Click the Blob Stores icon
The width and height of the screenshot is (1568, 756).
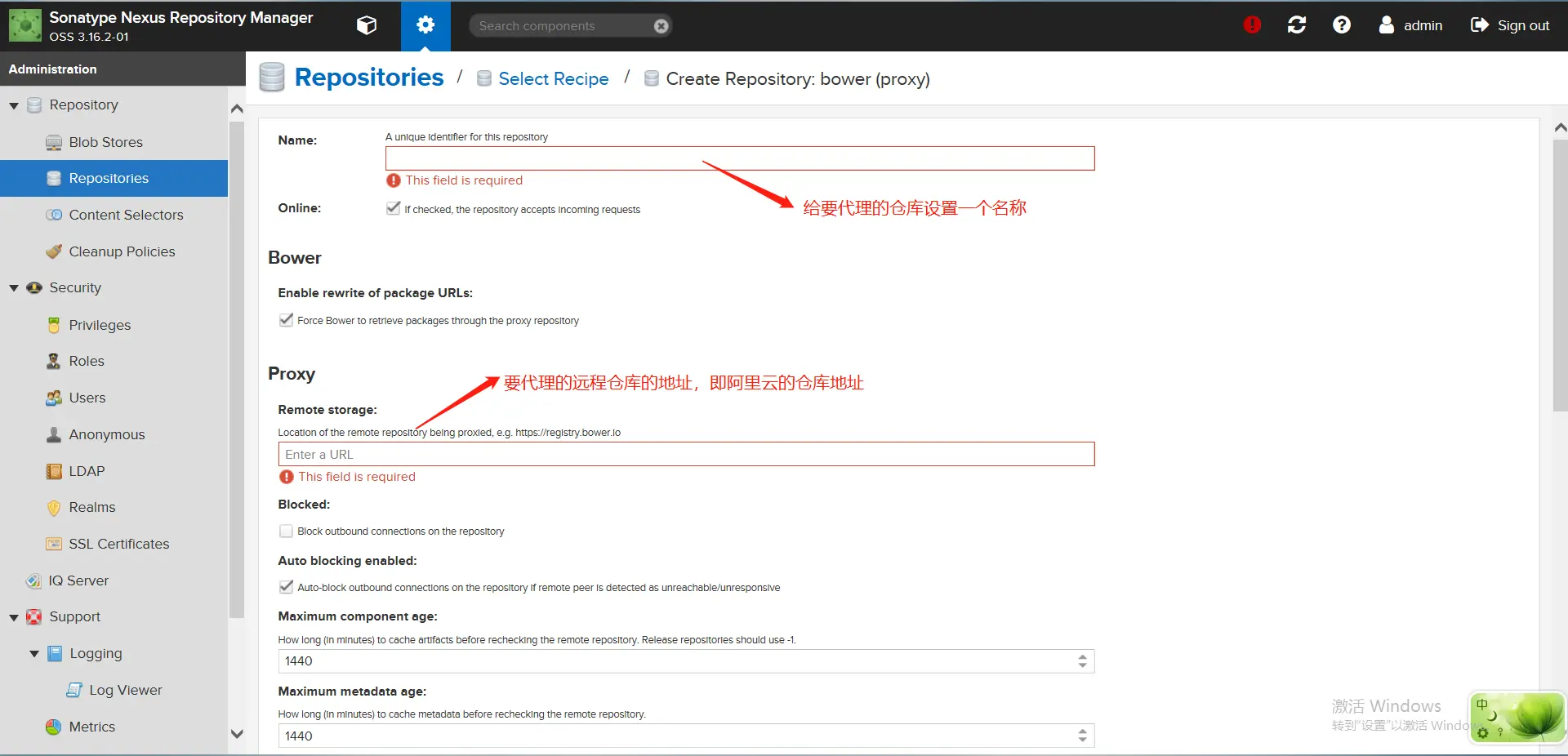(54, 142)
